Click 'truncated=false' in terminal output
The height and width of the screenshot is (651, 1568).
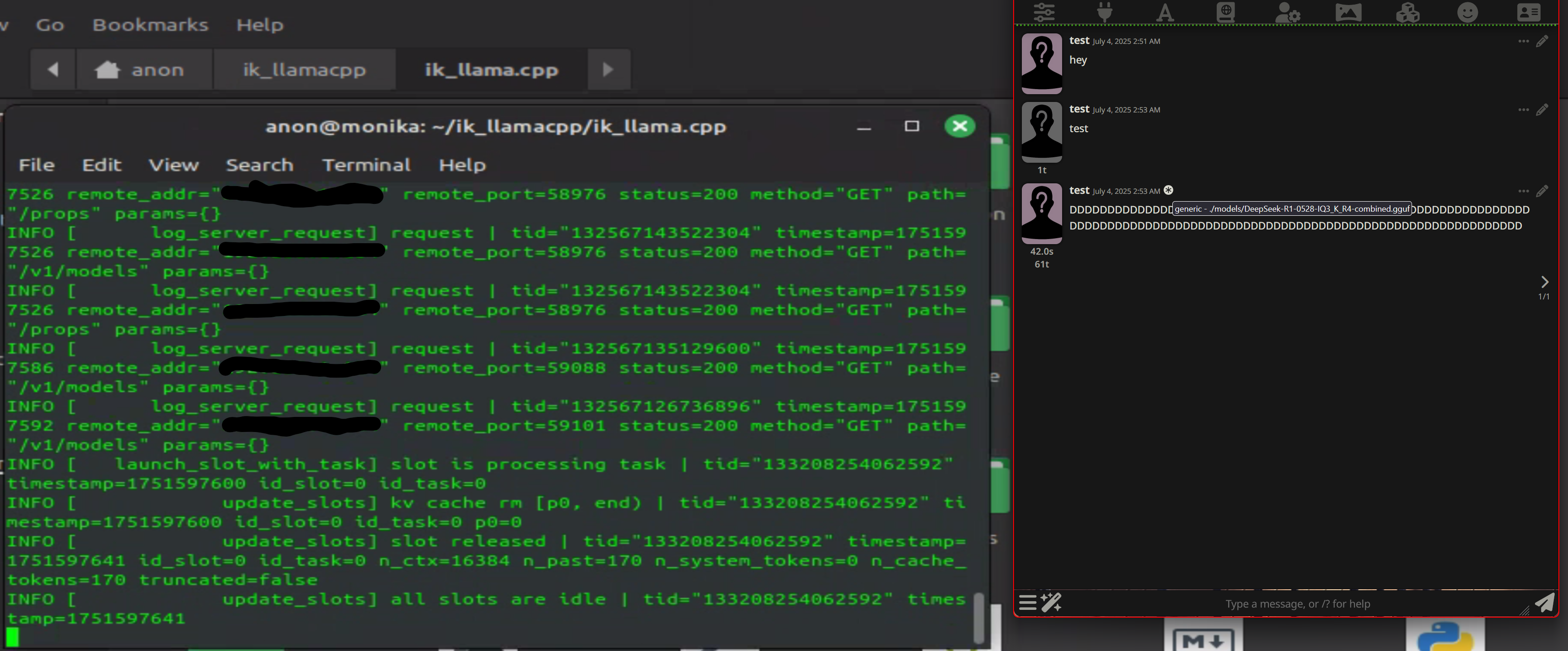click(228, 580)
